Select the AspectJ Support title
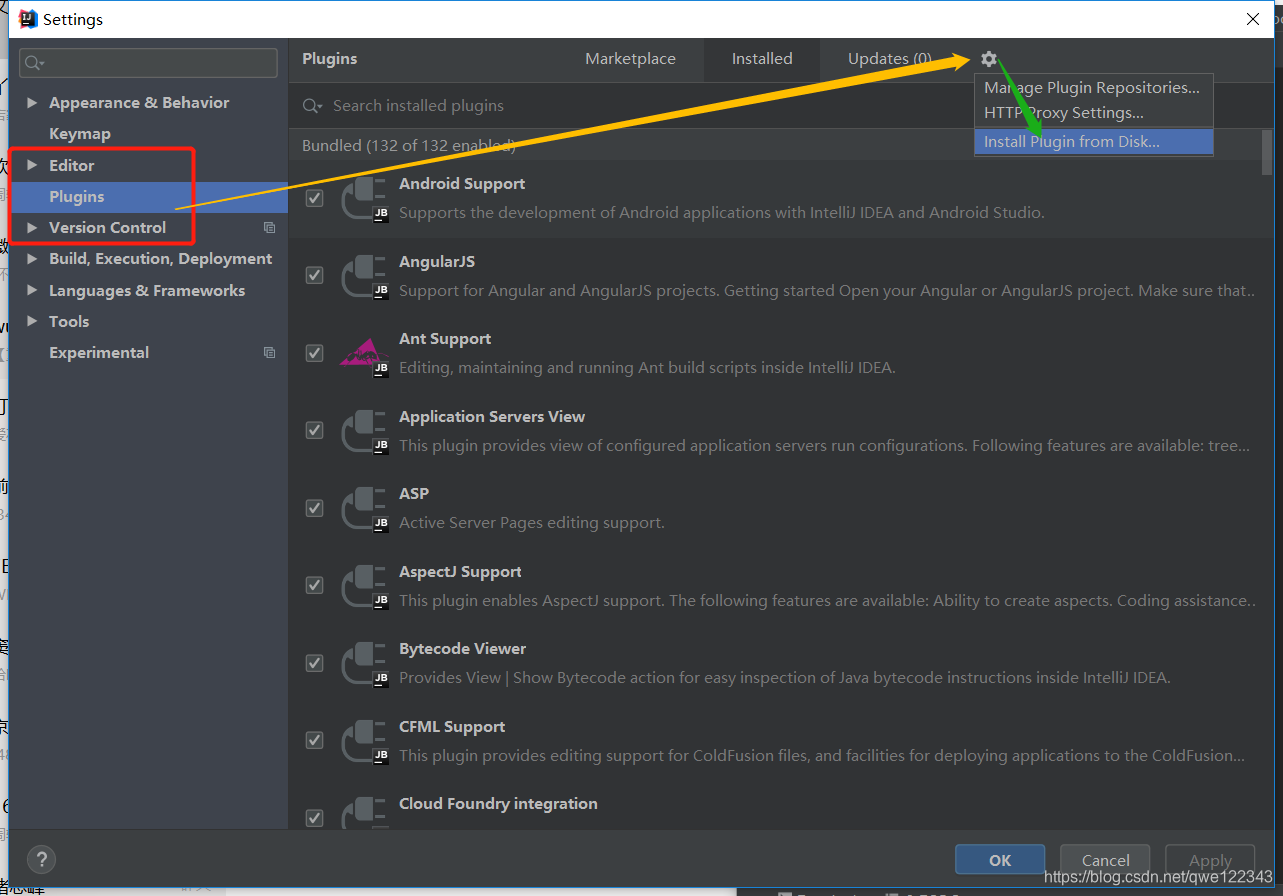The image size is (1283, 896). click(x=460, y=572)
